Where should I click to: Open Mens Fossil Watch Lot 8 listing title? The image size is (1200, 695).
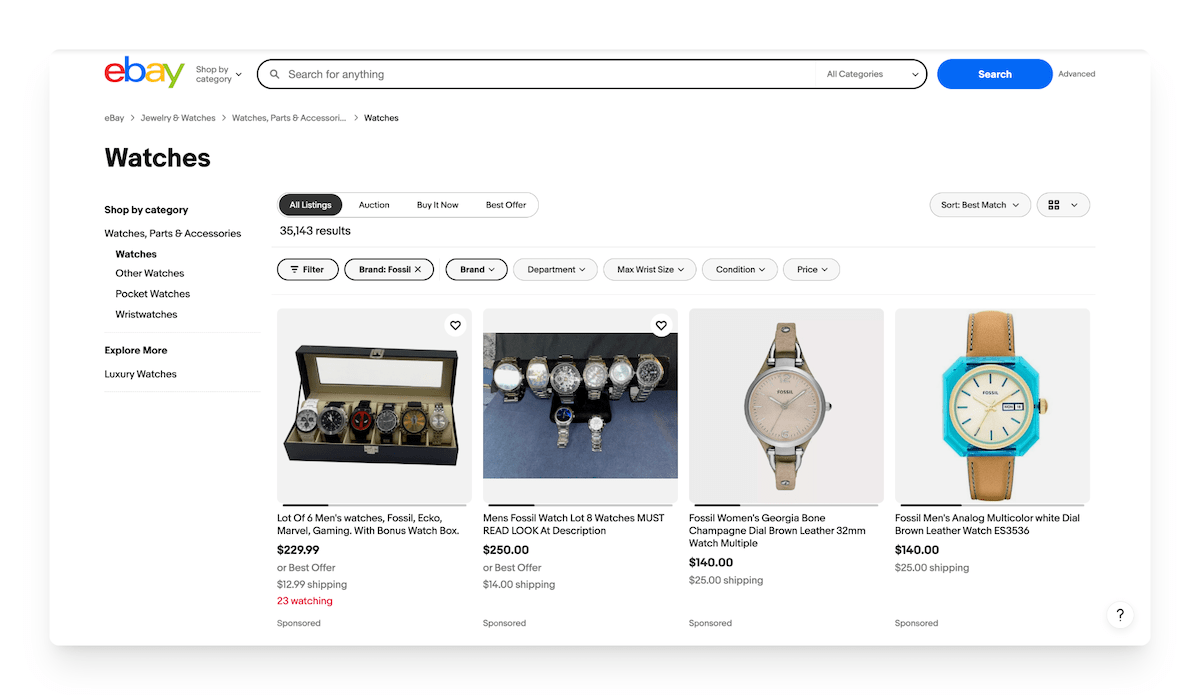pyautogui.click(x=574, y=524)
